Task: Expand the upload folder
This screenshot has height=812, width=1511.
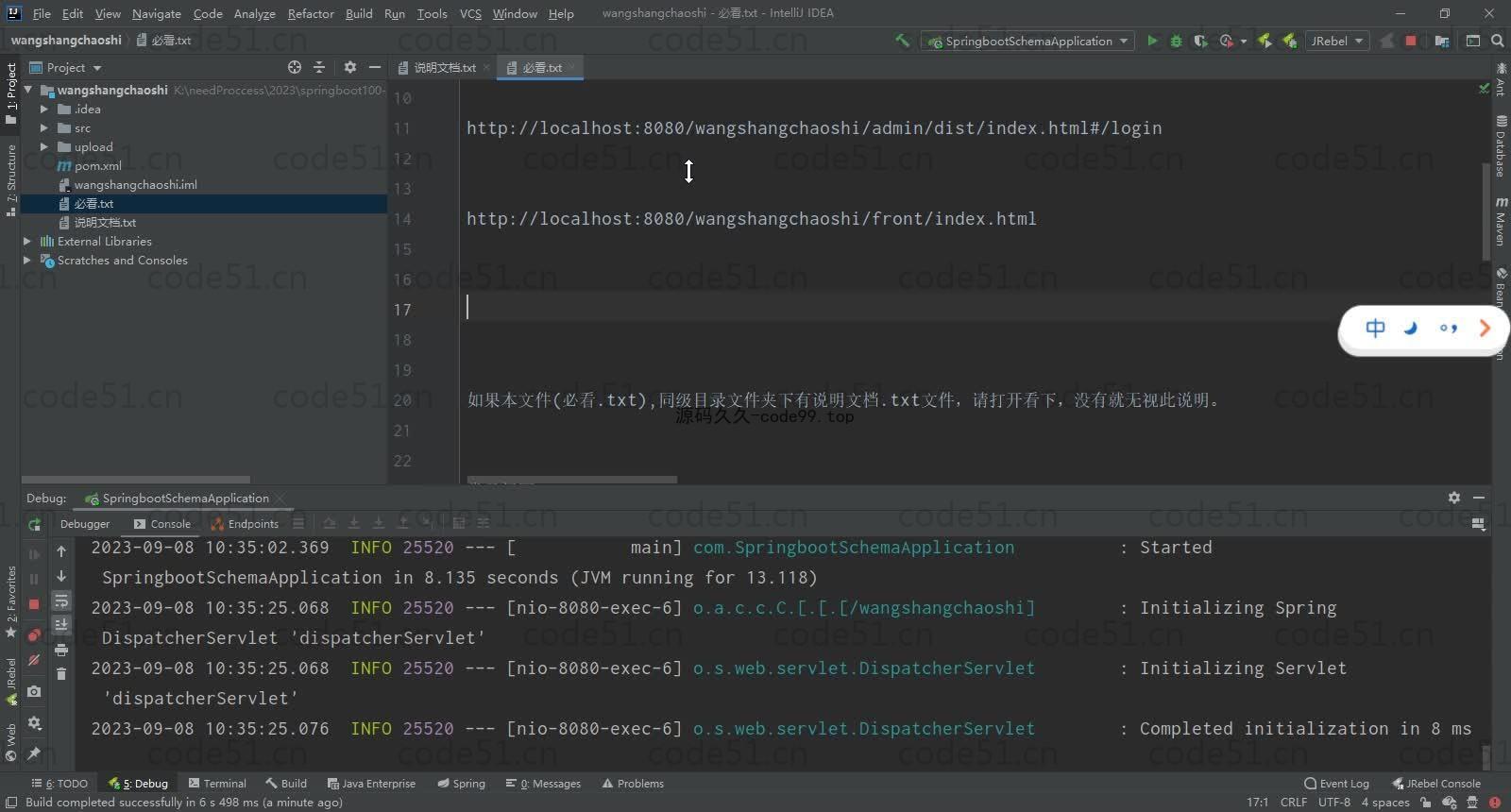Action: tap(44, 147)
